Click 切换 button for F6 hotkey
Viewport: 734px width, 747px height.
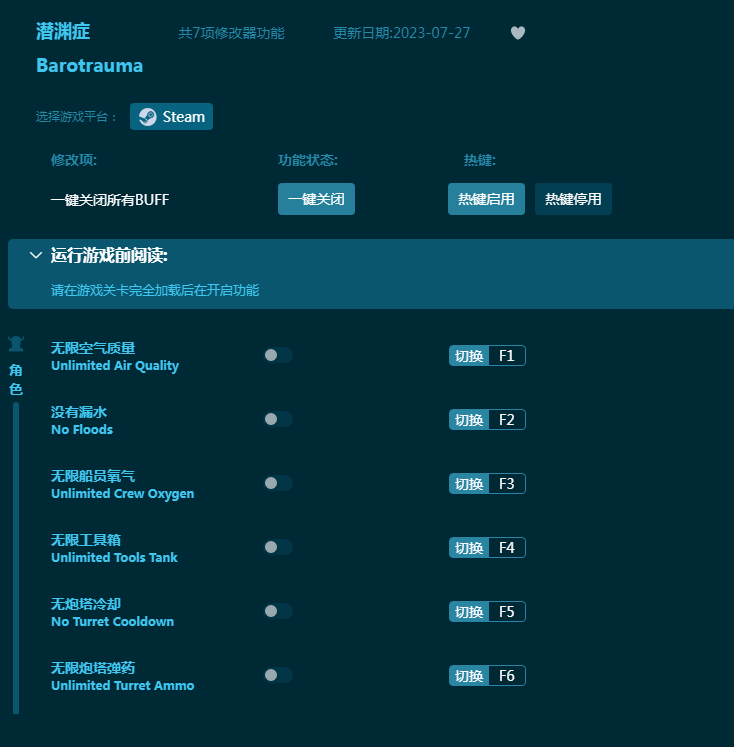469,676
